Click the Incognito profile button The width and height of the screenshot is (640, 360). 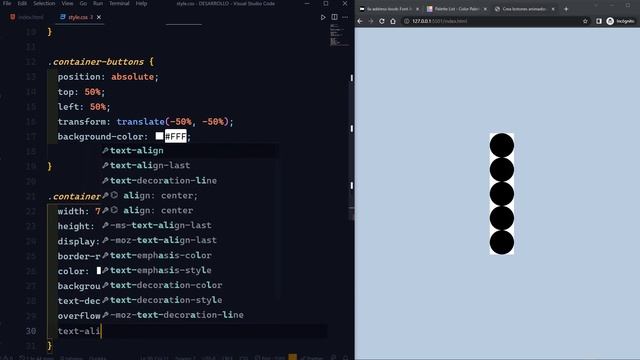tap(620, 21)
